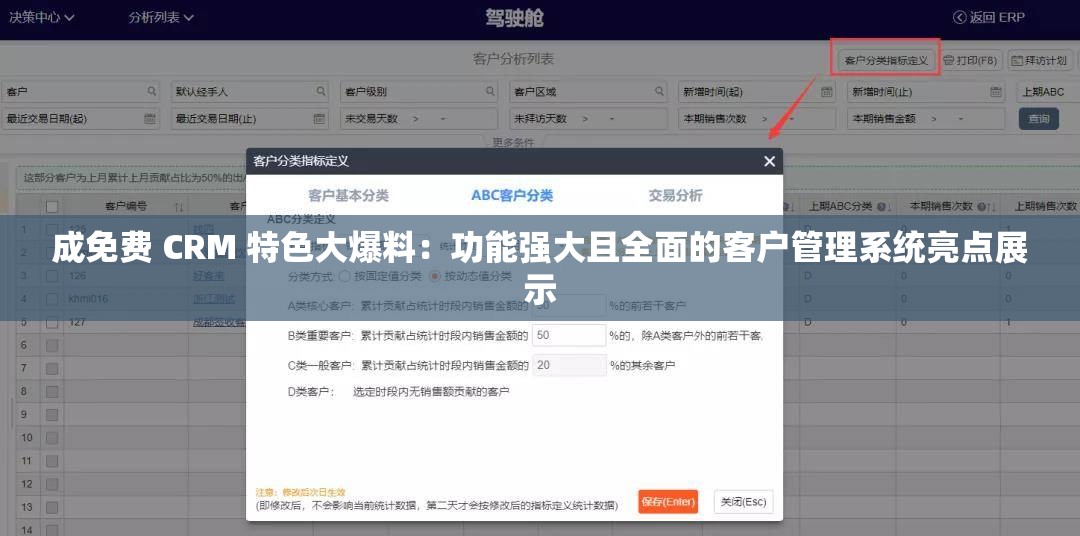This screenshot has width=1080, height=536.
Task: Check the checkbox in row 11
Action: click(52, 460)
